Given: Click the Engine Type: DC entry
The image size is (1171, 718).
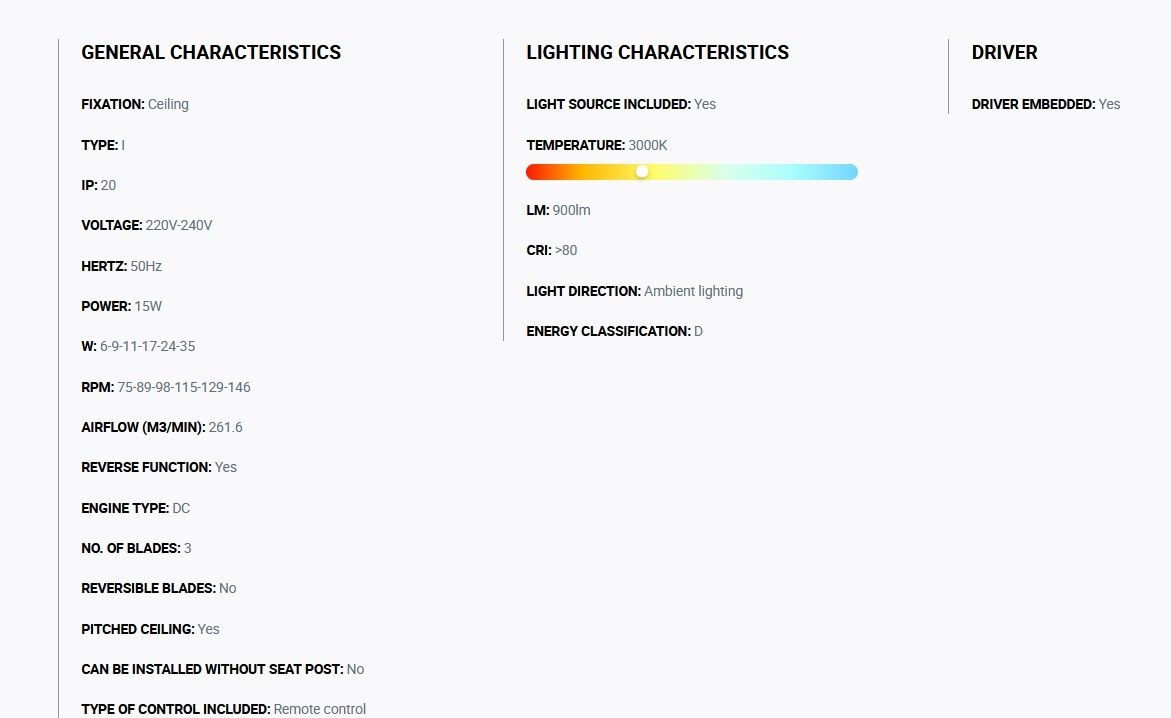Looking at the screenshot, I should [136, 508].
